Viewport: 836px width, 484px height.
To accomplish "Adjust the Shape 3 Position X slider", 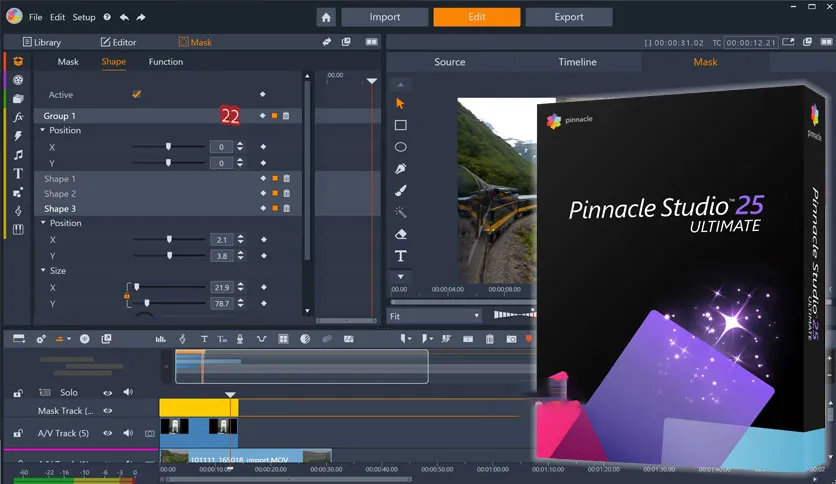I will [168, 240].
